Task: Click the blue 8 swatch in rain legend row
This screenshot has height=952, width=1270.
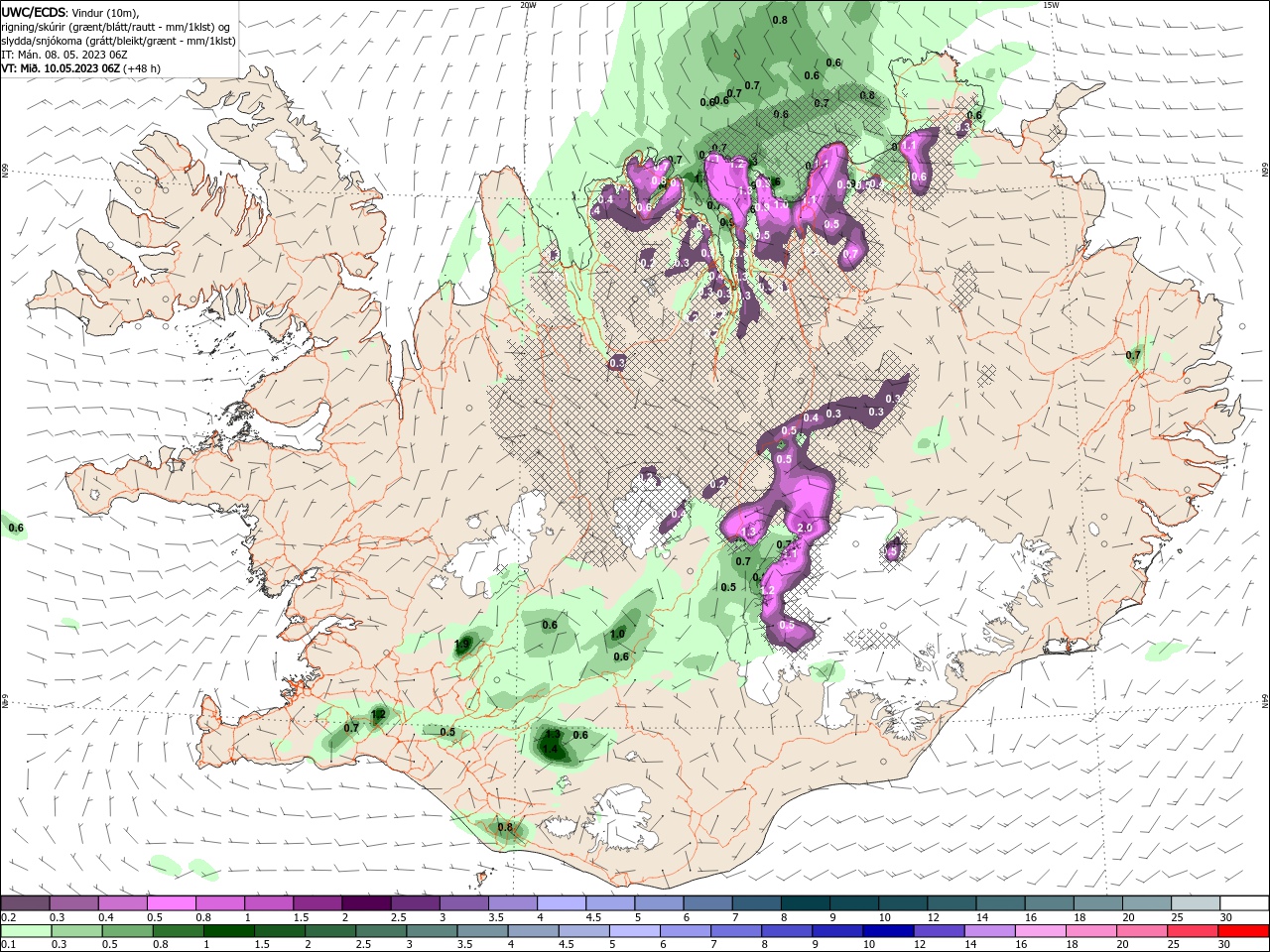Action: [x=786, y=931]
